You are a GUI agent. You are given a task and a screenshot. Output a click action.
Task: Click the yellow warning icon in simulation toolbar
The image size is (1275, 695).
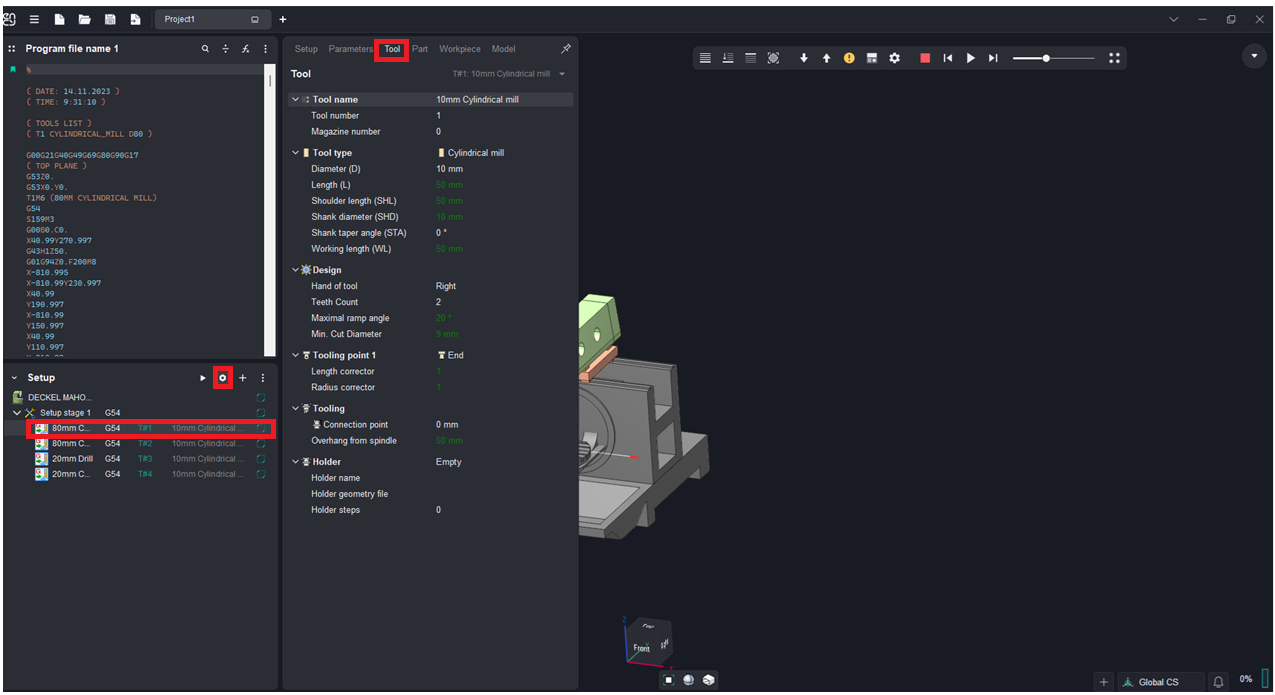pyautogui.click(x=849, y=58)
